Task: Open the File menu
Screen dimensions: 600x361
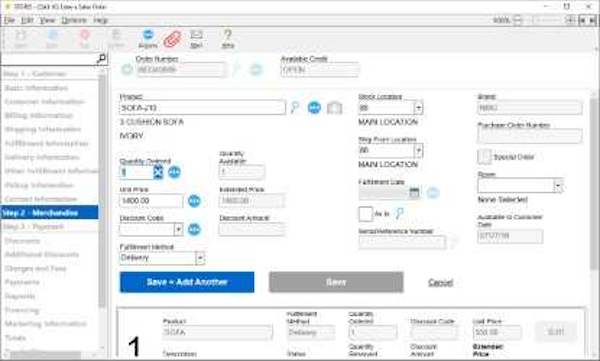Action: pyautogui.click(x=10, y=20)
